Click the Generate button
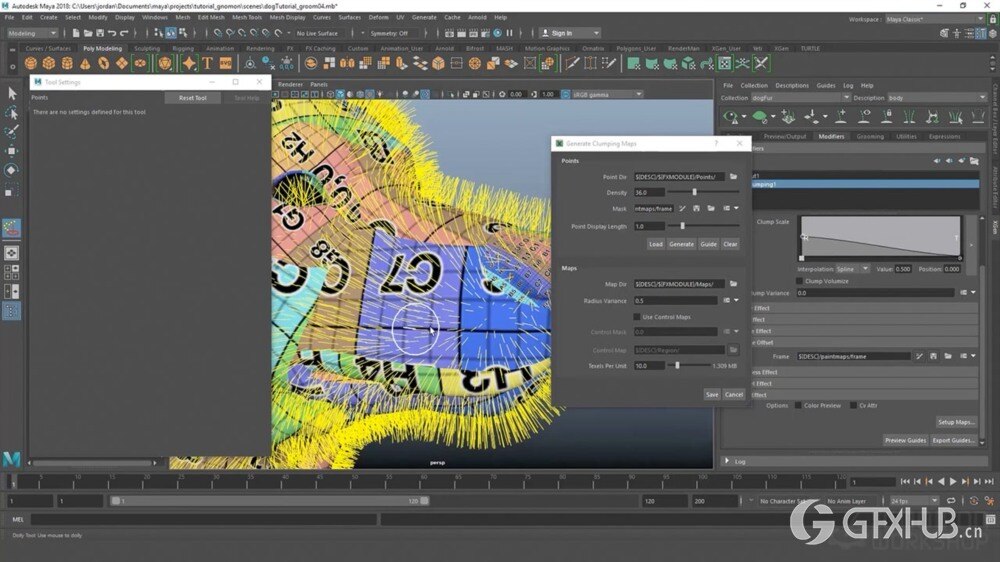The height and width of the screenshot is (562, 1000). (681, 244)
